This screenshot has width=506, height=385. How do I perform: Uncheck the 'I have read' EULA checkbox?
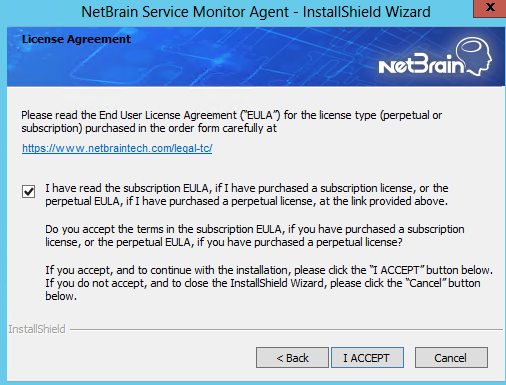point(29,191)
